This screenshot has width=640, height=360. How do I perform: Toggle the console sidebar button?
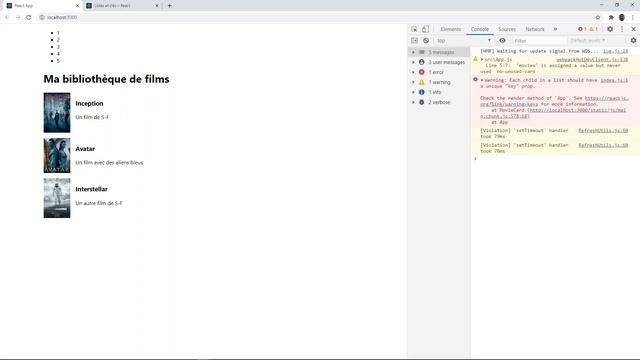tap(414, 41)
